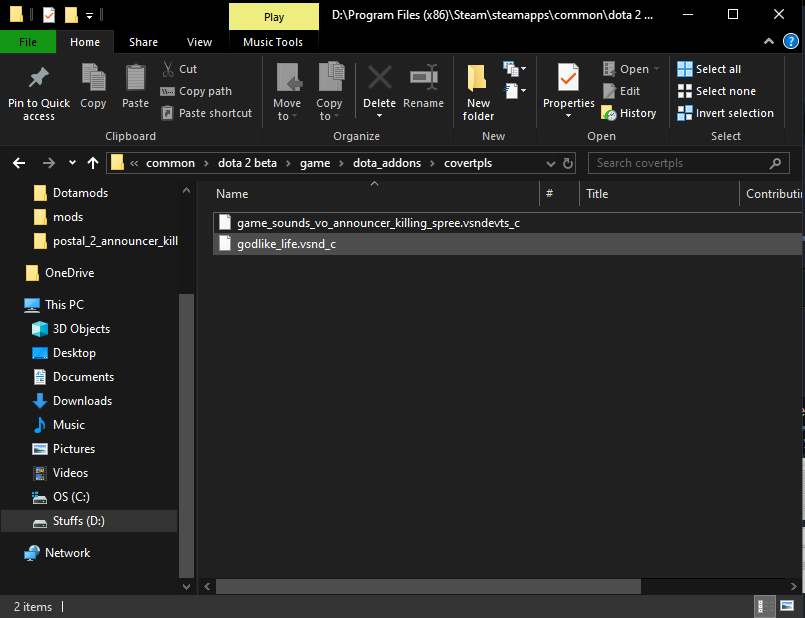Delete the selected file
This screenshot has height=618, width=805.
tap(379, 85)
